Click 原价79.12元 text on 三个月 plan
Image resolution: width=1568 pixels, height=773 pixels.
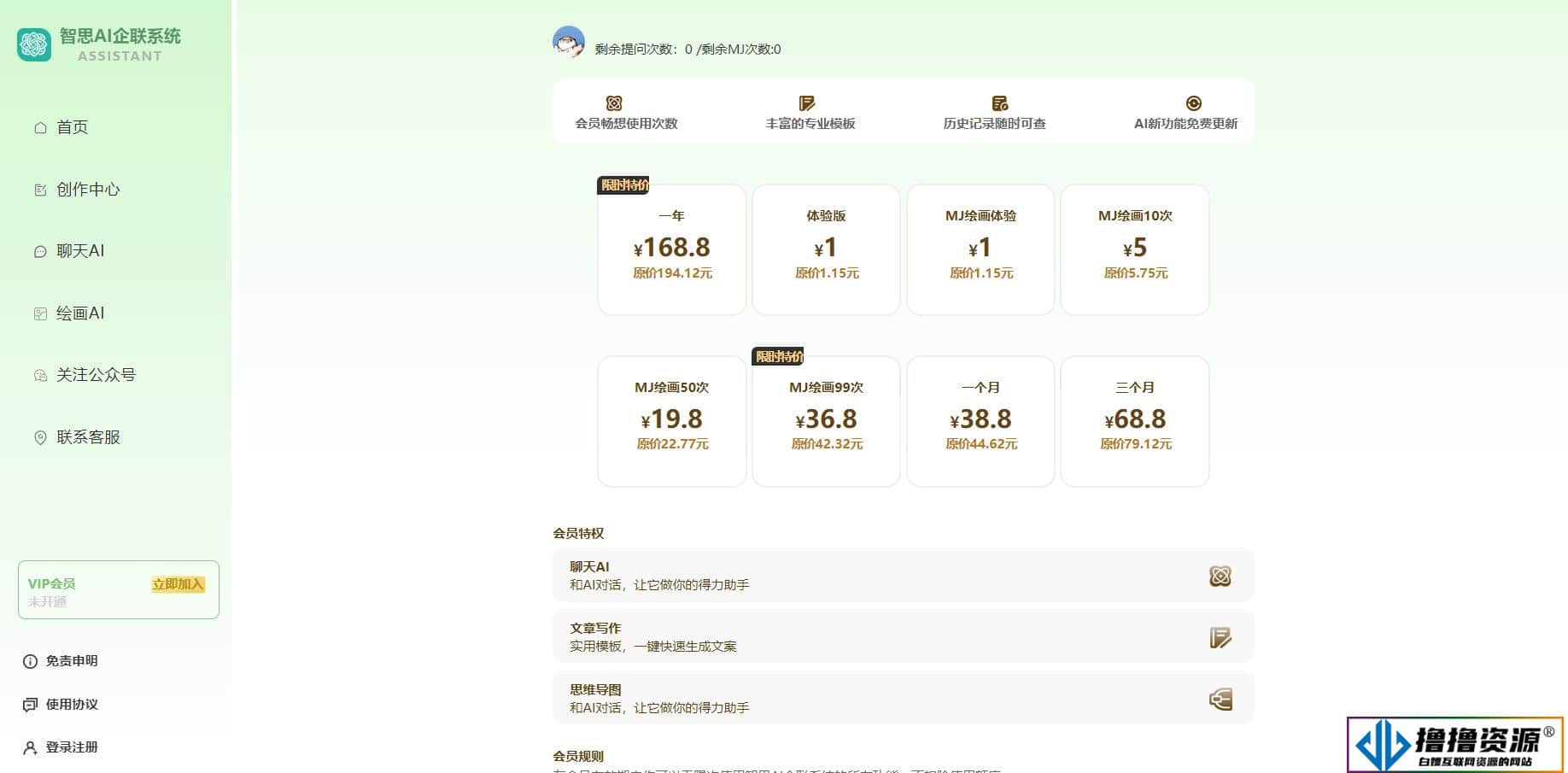[x=1135, y=444]
